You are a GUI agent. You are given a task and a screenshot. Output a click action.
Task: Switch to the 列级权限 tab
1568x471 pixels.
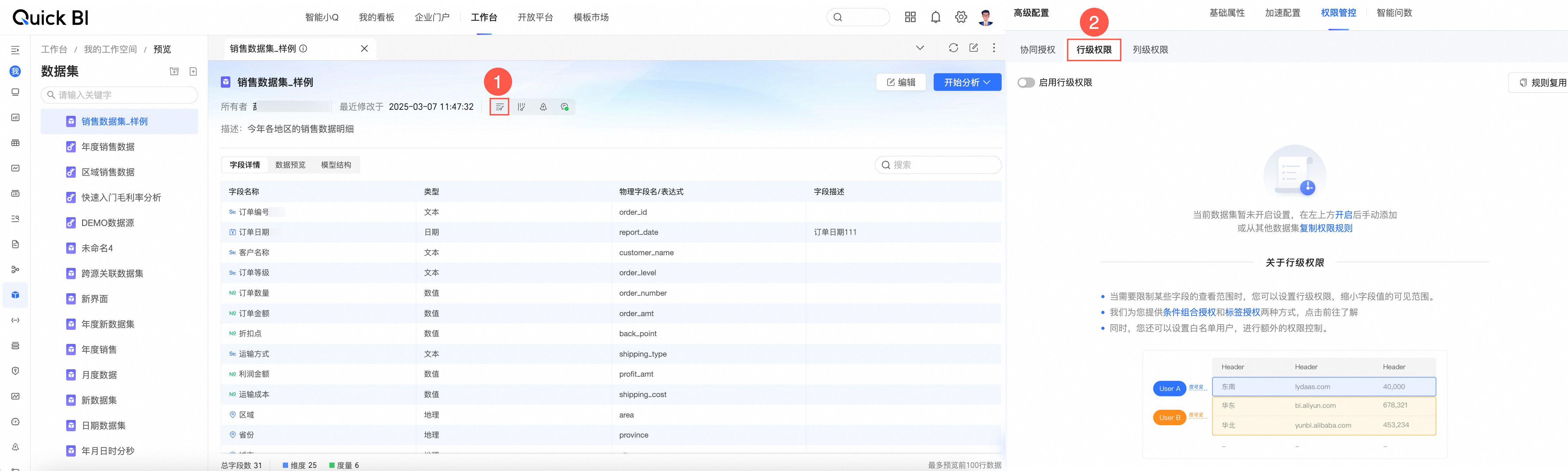click(x=1150, y=50)
